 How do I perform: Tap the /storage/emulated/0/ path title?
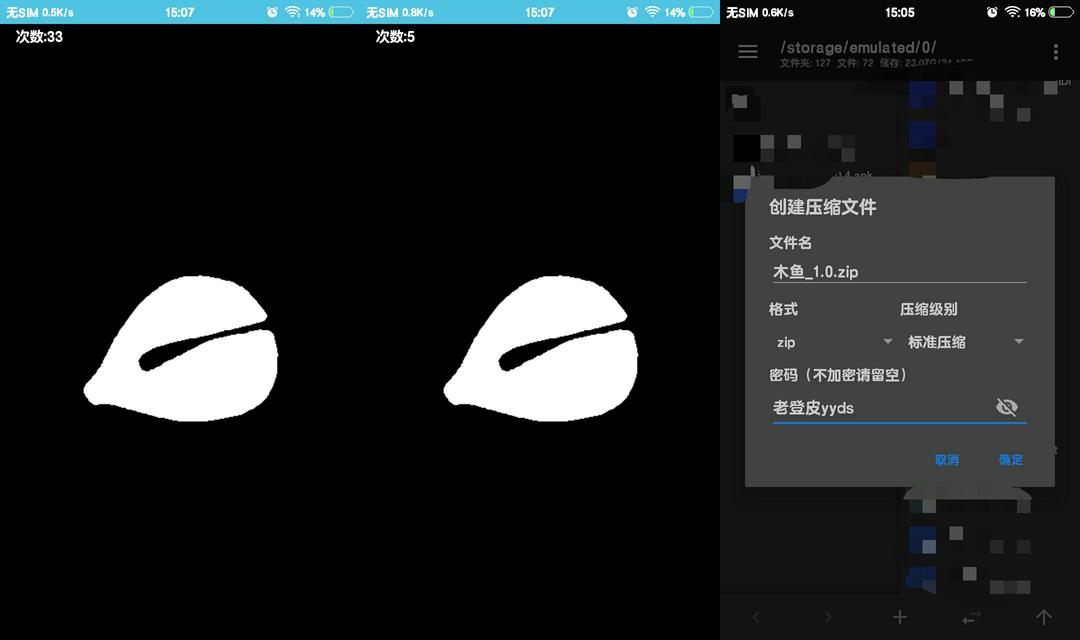857,47
